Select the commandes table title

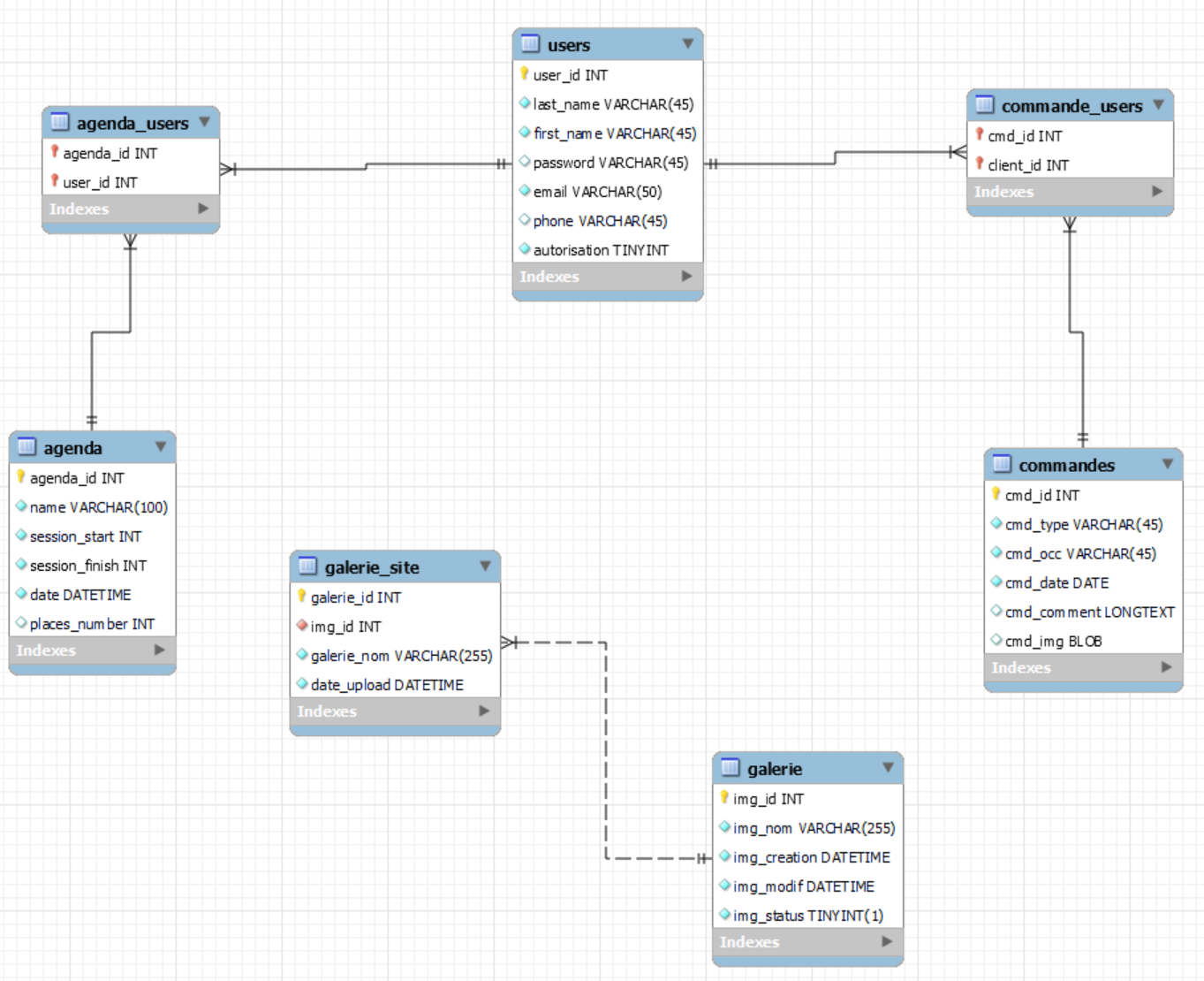[1066, 465]
